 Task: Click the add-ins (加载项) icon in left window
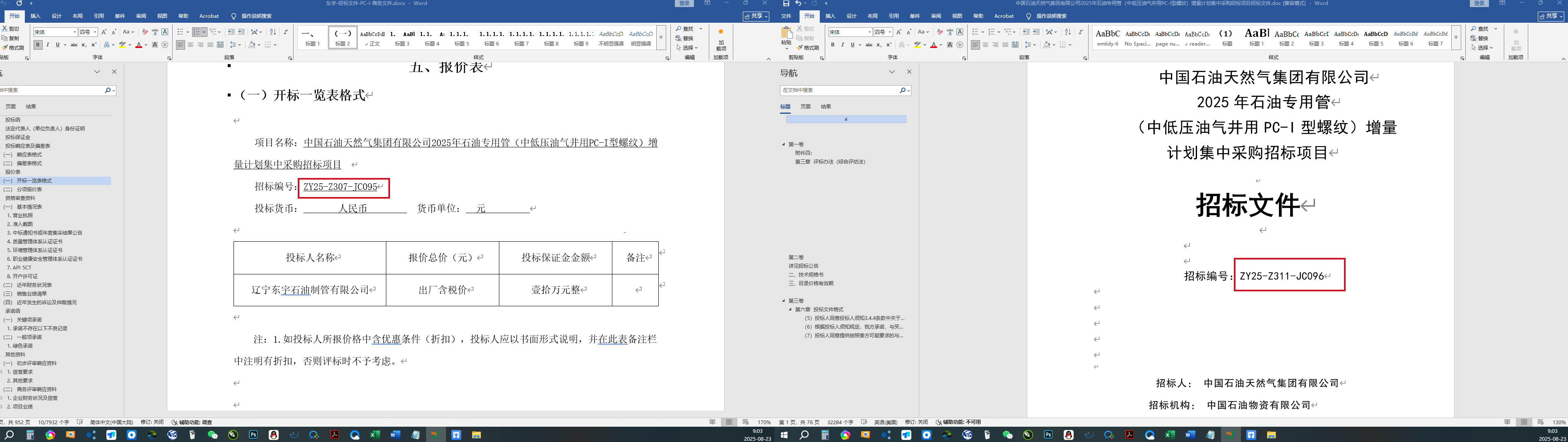click(721, 38)
